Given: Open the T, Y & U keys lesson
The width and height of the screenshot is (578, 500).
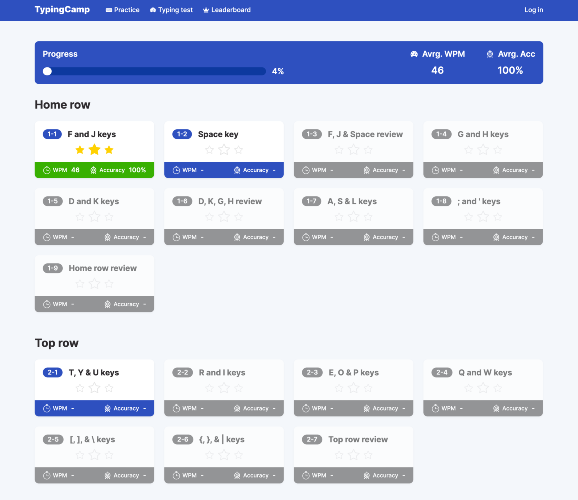Looking at the screenshot, I should (94, 388).
